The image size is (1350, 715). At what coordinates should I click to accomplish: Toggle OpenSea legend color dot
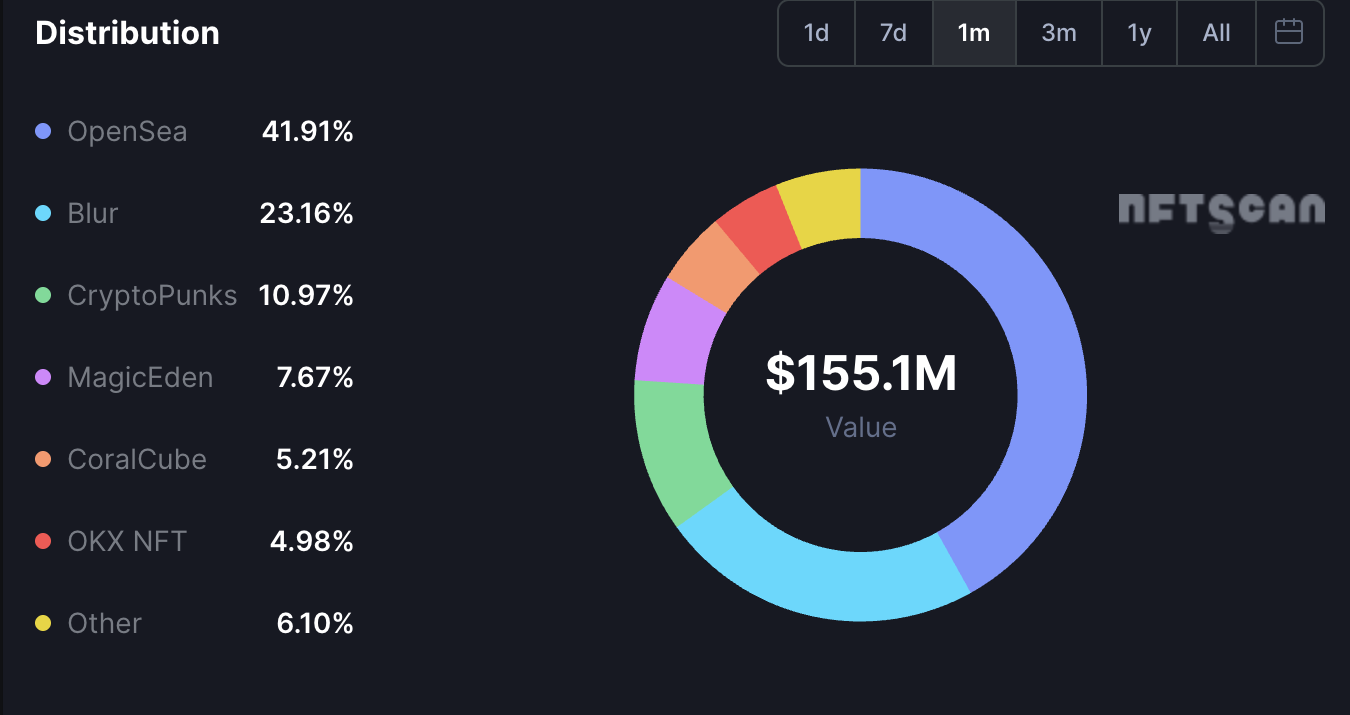click(x=43, y=131)
